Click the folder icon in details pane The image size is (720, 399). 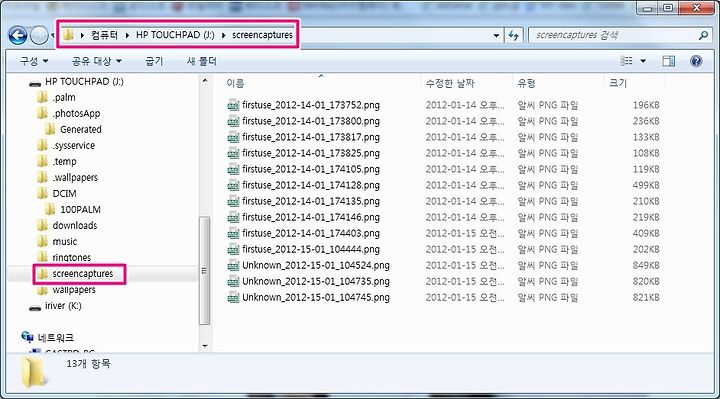[33, 372]
